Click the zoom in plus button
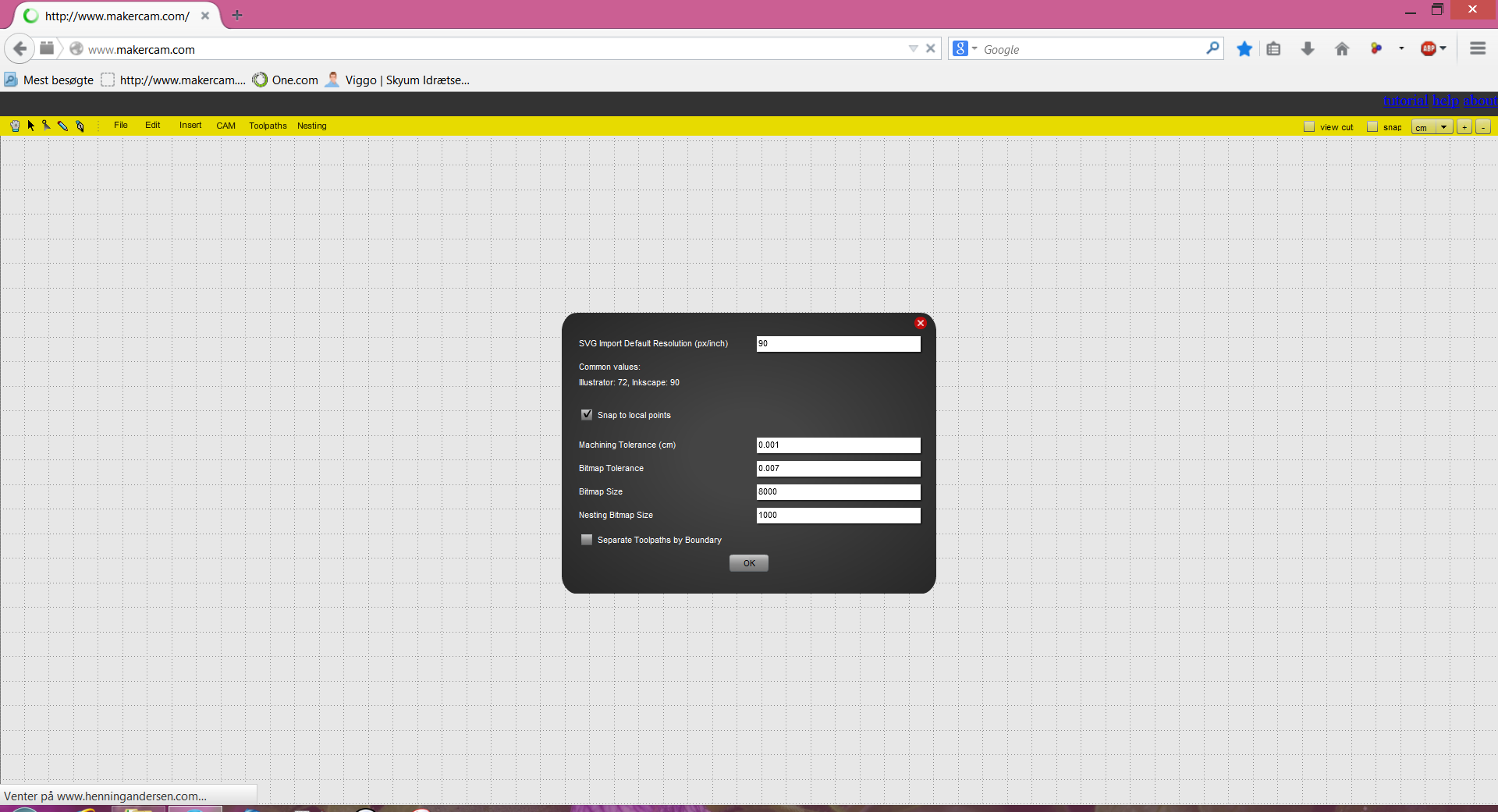This screenshot has height=812, width=1498. tap(1464, 127)
